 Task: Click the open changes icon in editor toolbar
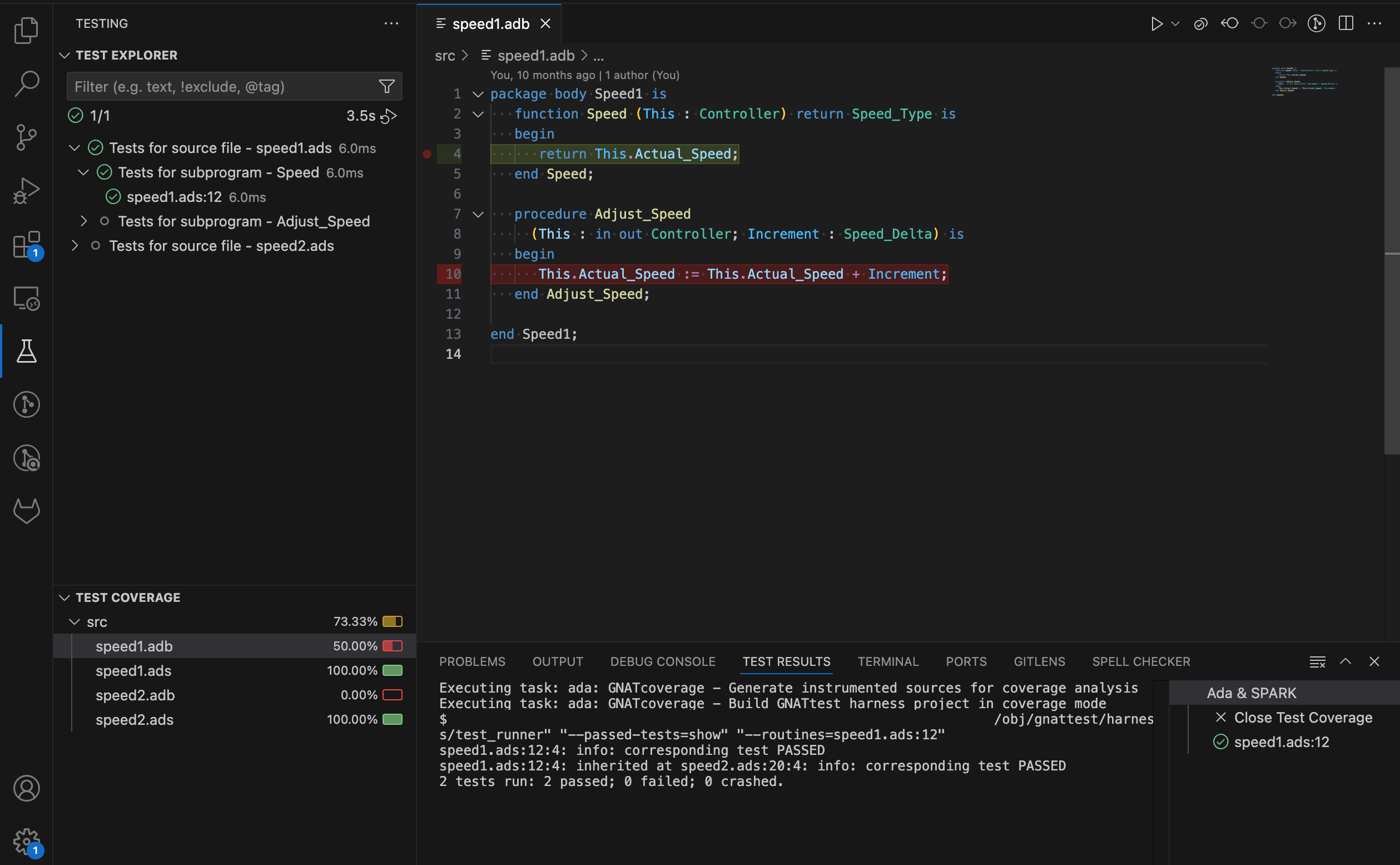click(1200, 23)
